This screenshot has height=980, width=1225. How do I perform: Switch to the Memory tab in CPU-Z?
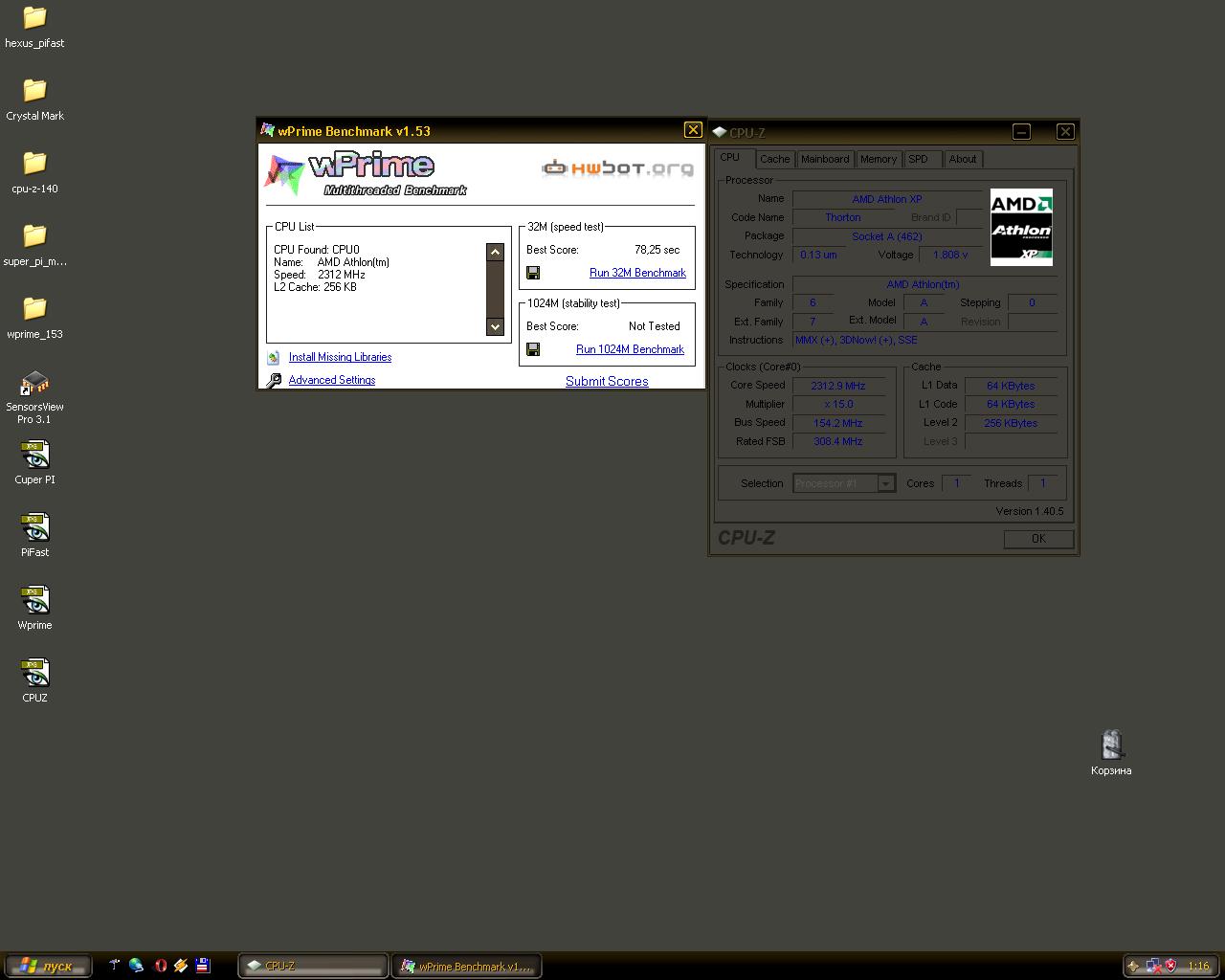pyautogui.click(x=879, y=159)
